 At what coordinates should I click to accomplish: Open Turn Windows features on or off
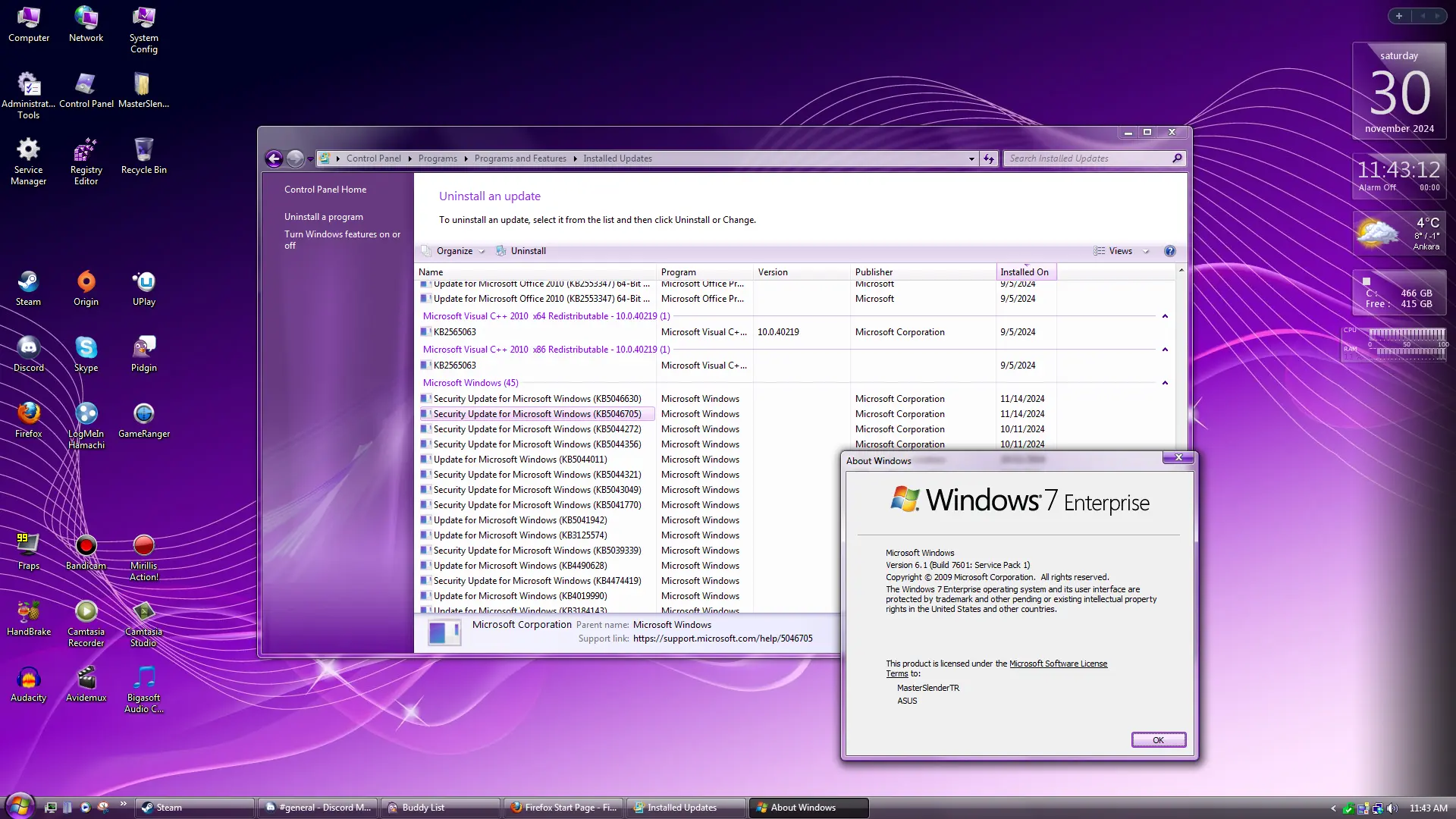tap(342, 240)
